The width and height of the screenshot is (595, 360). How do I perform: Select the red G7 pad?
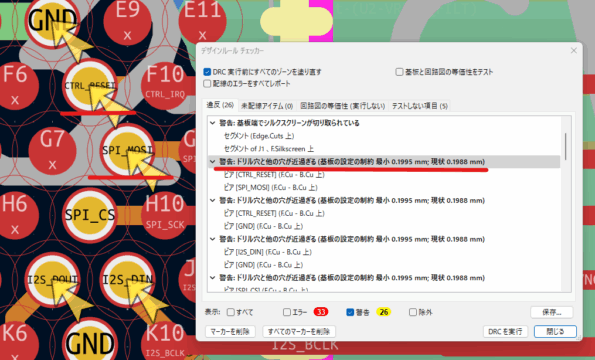[52, 151]
